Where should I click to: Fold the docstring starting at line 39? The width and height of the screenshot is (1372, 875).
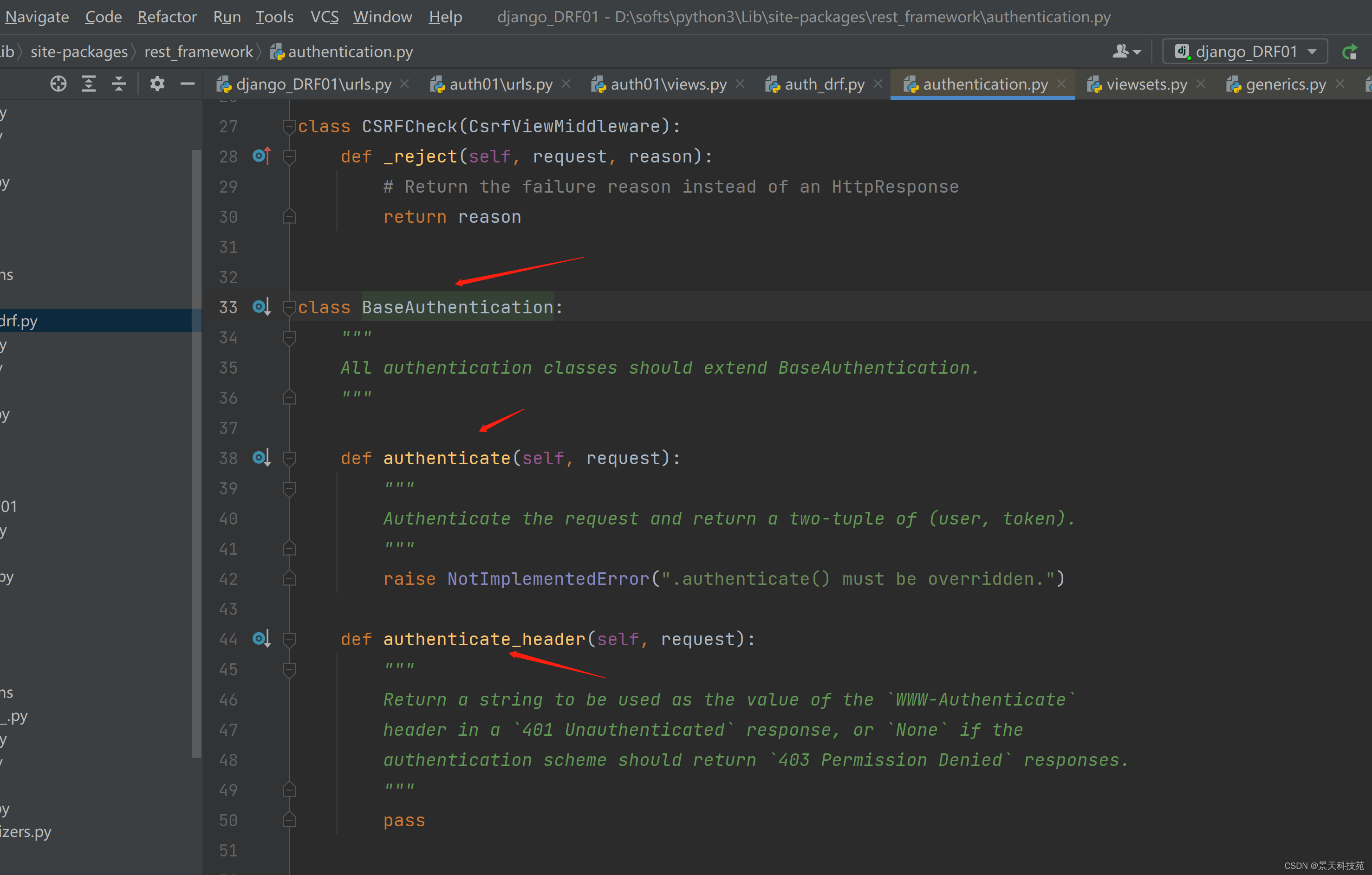click(289, 488)
